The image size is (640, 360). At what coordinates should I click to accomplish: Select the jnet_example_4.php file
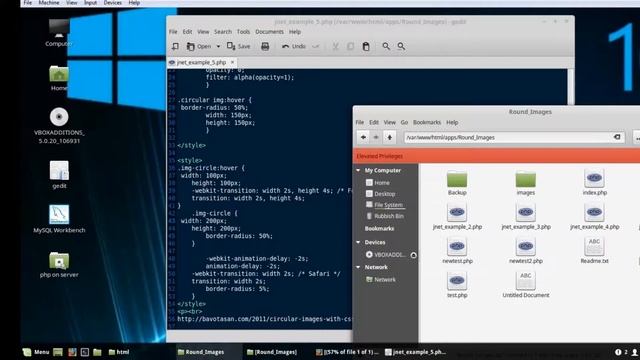point(595,217)
